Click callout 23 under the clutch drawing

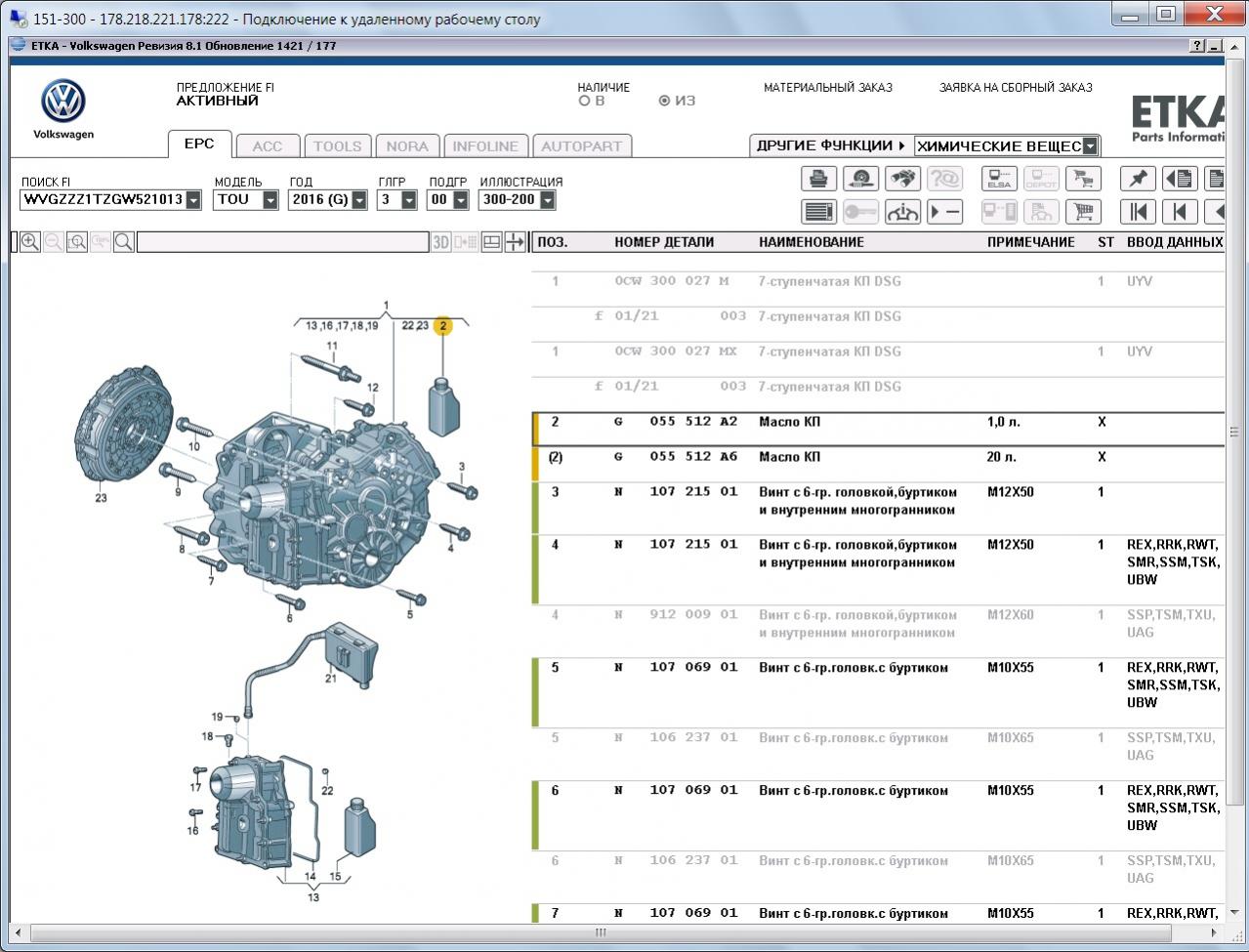pyautogui.click(x=101, y=498)
